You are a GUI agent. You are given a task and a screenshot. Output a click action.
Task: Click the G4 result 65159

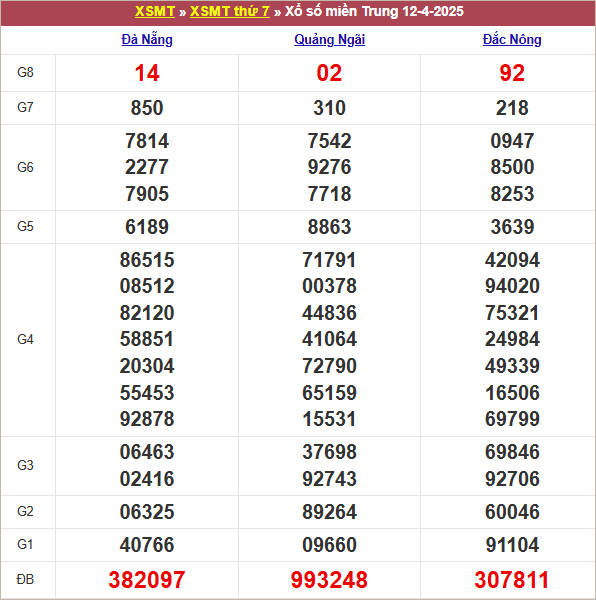coord(329,393)
